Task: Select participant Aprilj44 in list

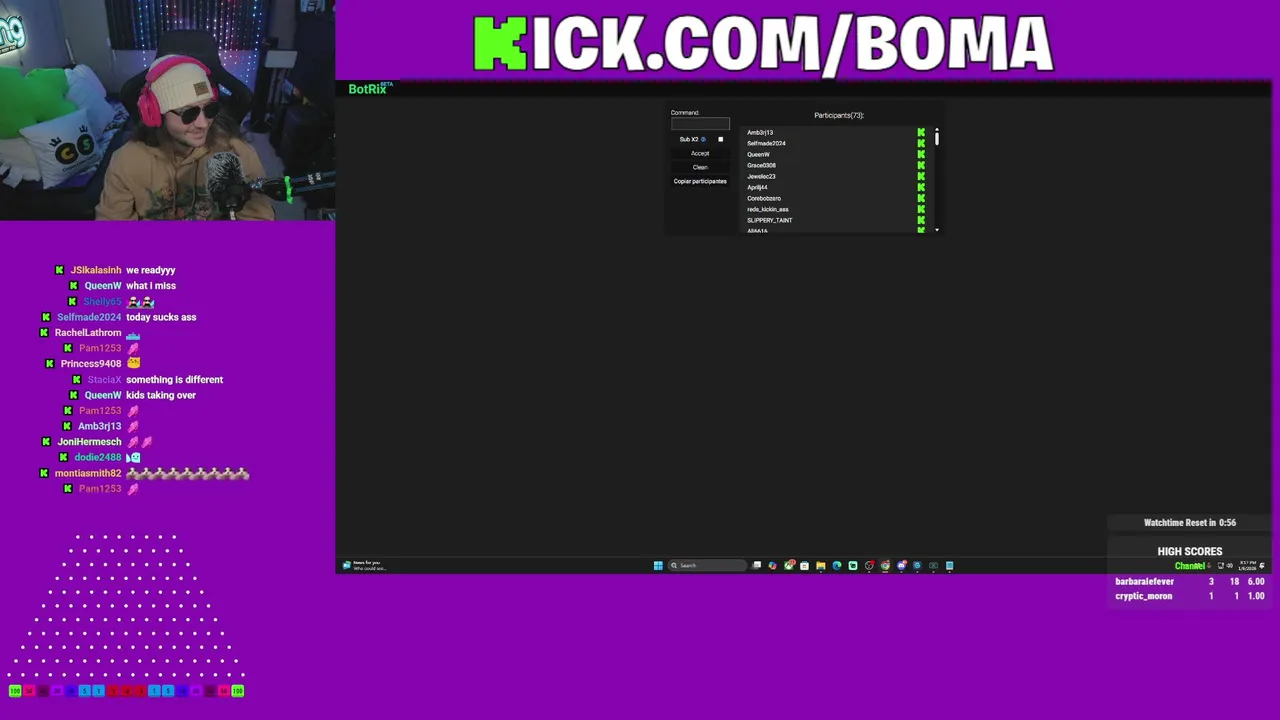Action: (757, 187)
